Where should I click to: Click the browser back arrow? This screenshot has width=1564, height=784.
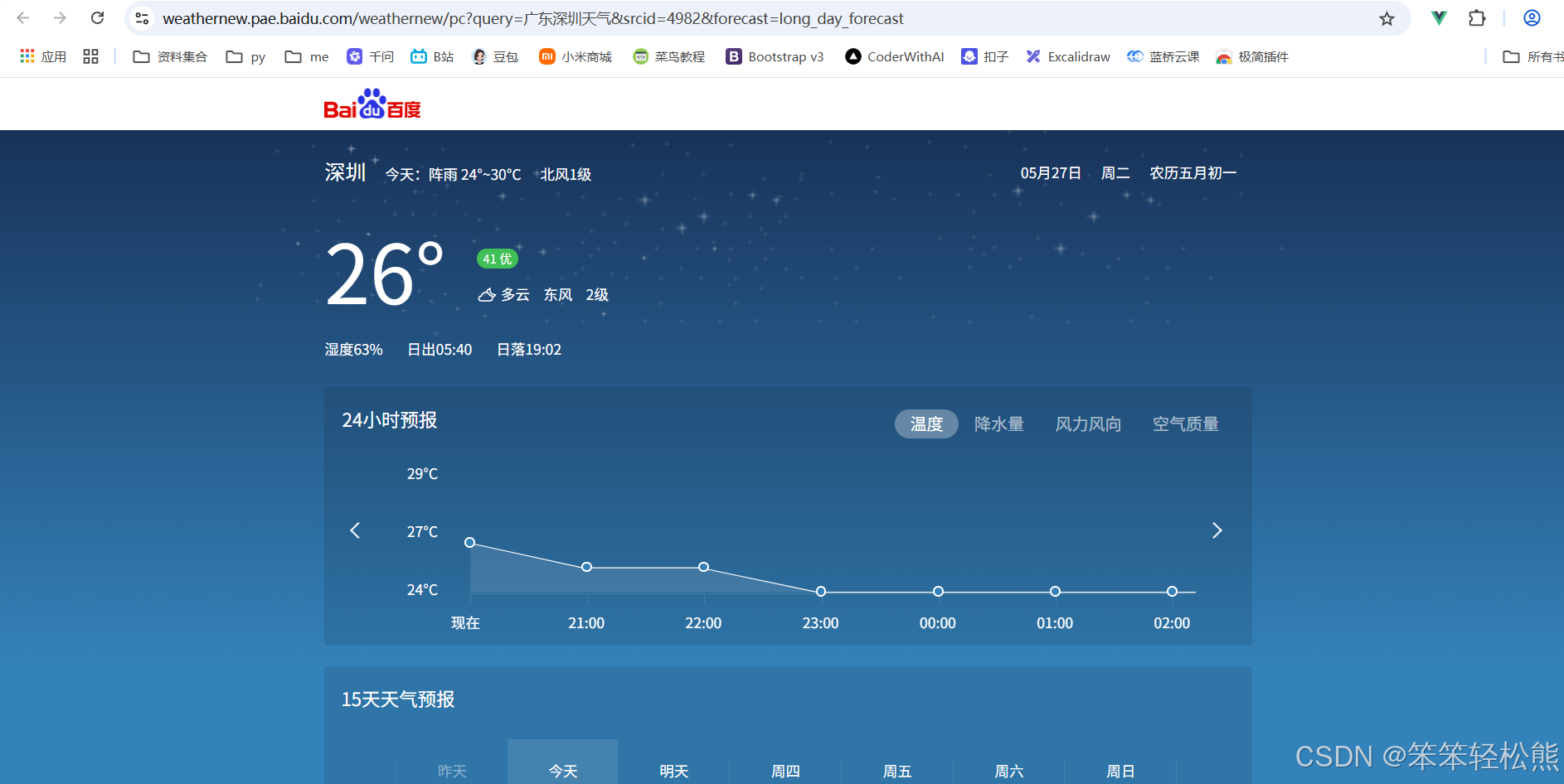23,18
